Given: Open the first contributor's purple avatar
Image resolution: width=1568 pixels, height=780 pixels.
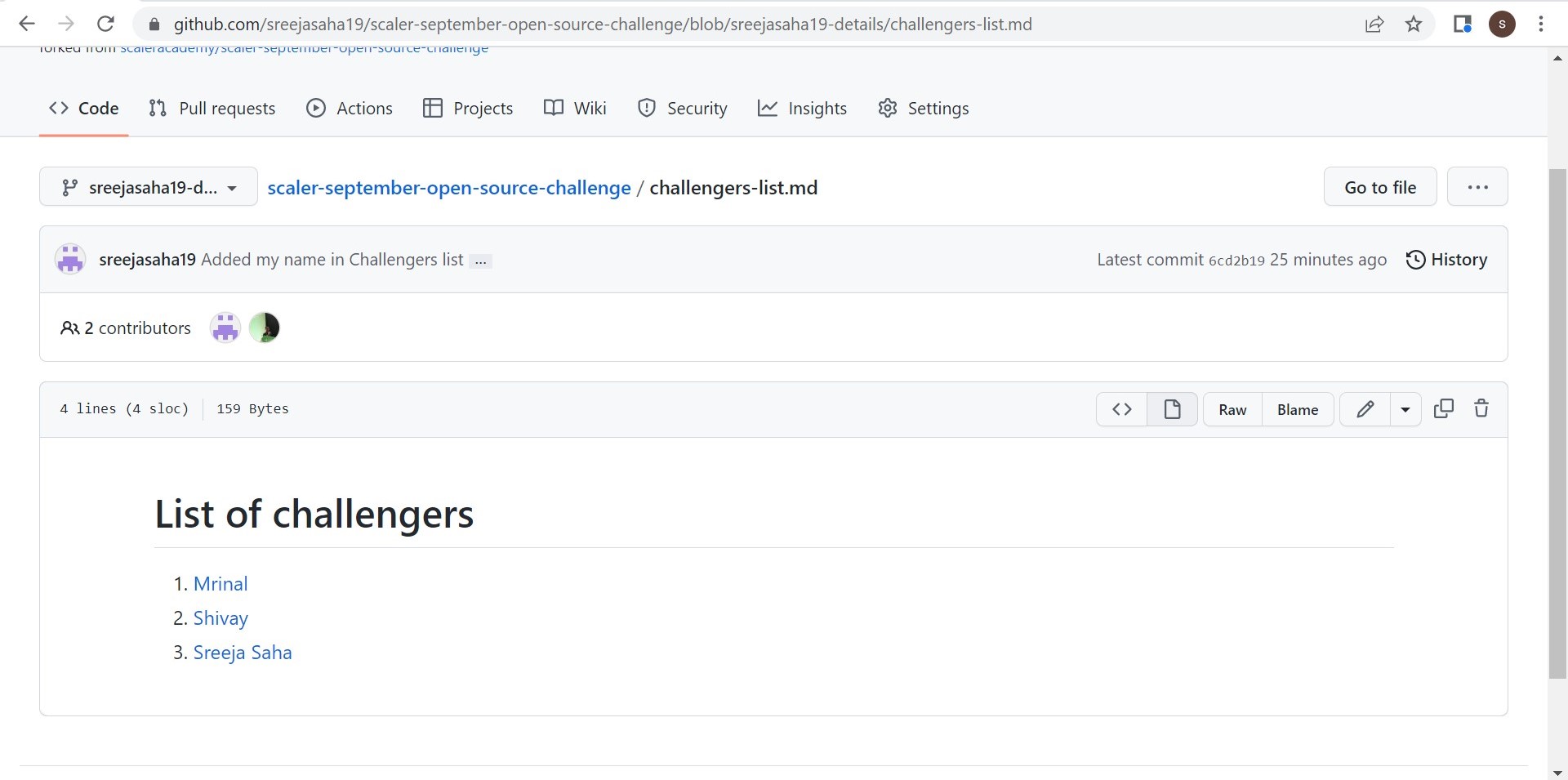Looking at the screenshot, I should click(x=225, y=328).
